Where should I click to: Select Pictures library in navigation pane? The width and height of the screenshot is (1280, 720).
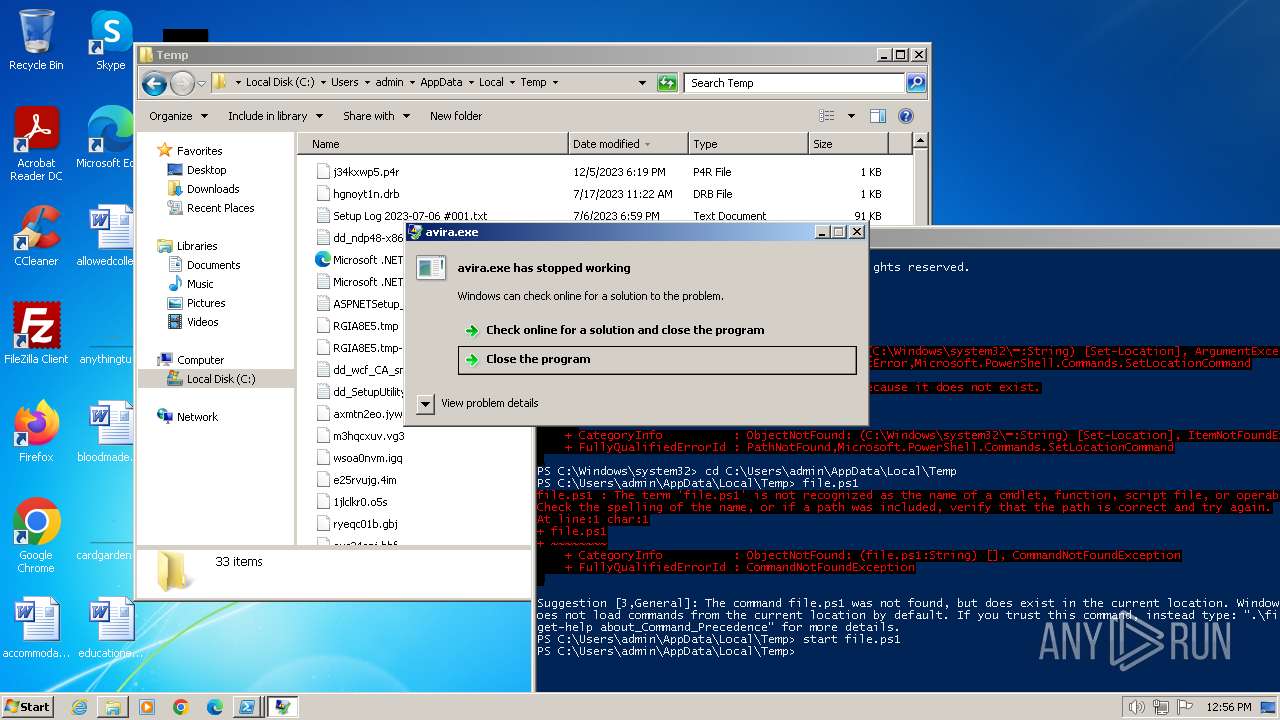click(206, 303)
